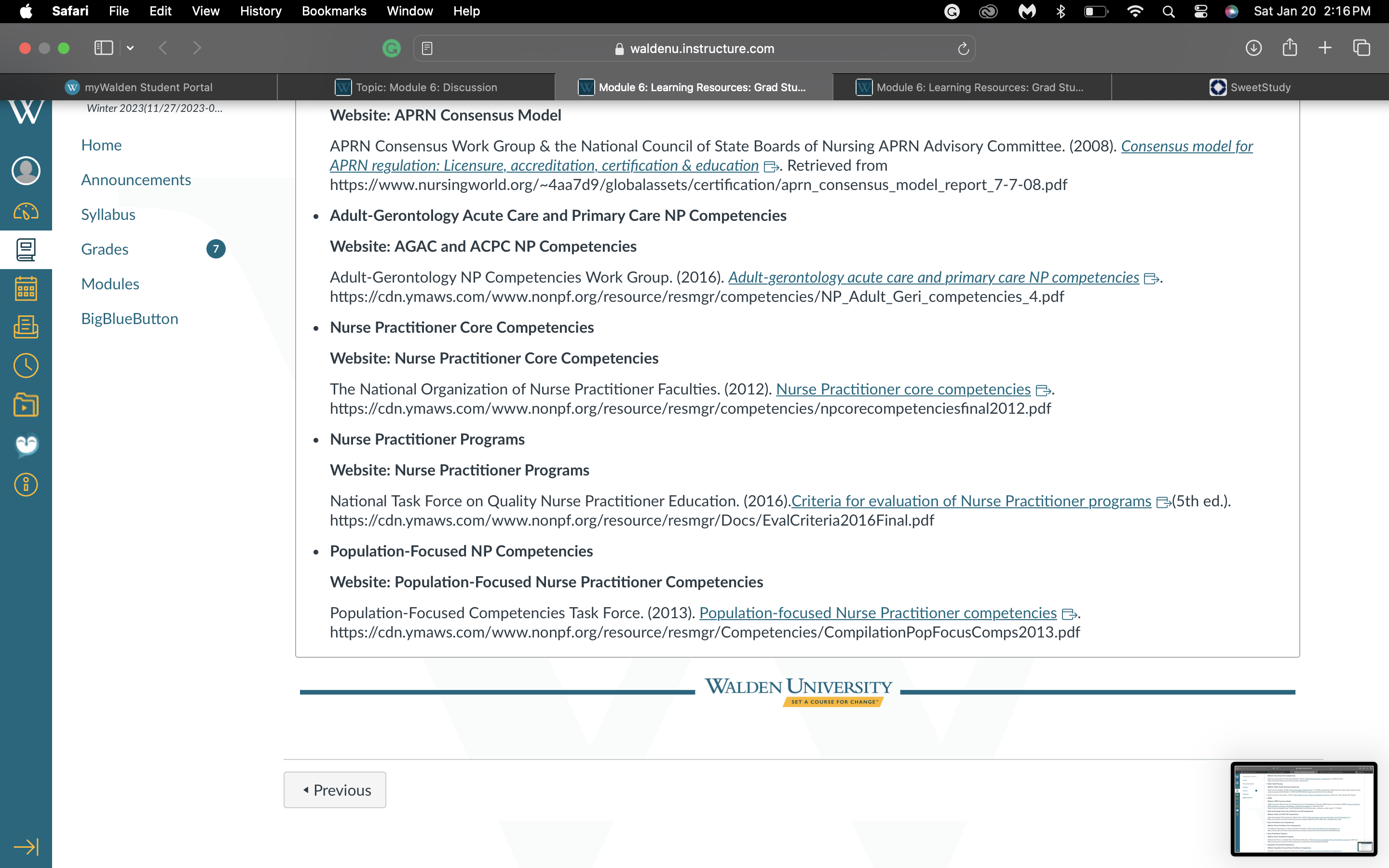1389x868 pixels.
Task: Reload the page with refresh icon
Action: point(964,49)
